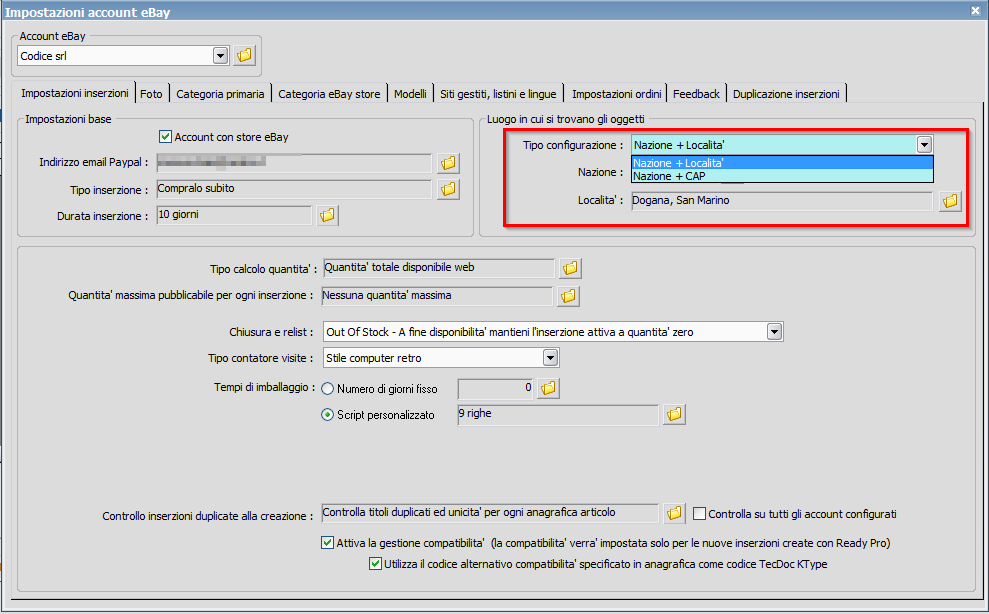
Task: Toggle Account con store eBay checkbox
Action: click(165, 137)
